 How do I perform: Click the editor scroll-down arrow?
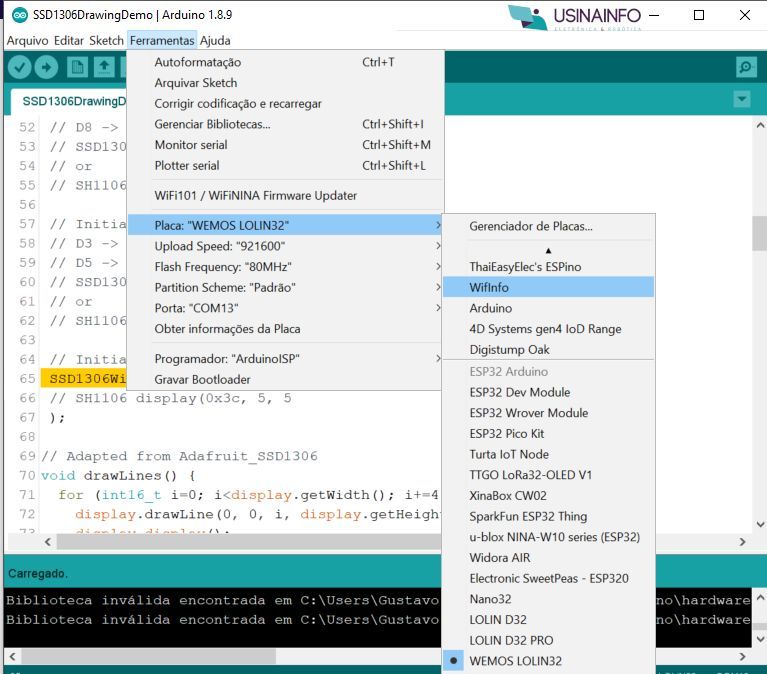click(x=760, y=524)
